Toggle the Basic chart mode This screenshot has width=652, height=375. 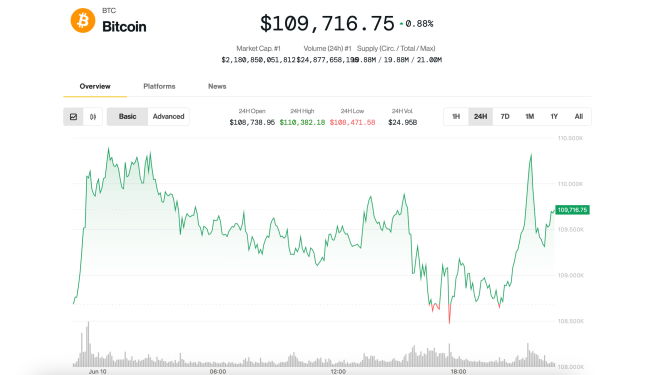pos(127,117)
